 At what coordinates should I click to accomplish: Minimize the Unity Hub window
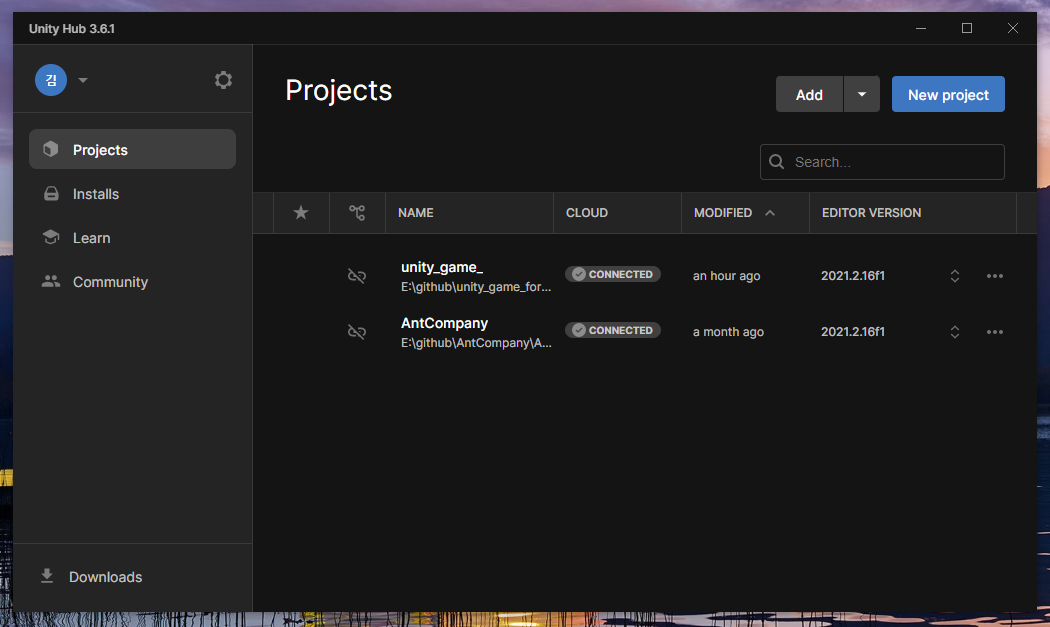tap(921, 28)
